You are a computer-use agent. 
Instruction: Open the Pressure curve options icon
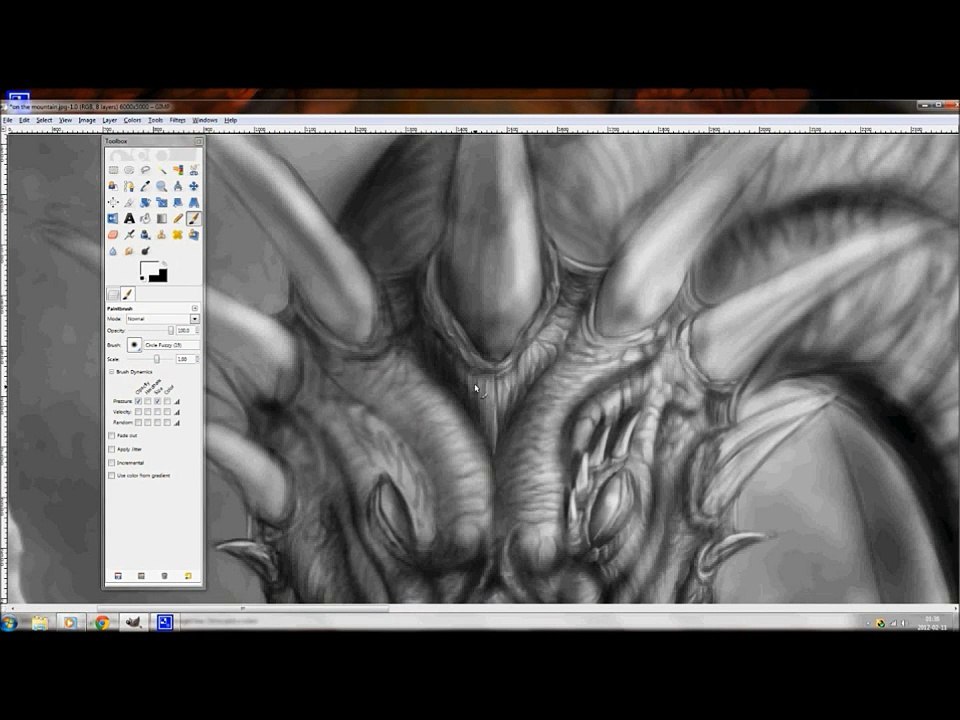click(x=177, y=401)
